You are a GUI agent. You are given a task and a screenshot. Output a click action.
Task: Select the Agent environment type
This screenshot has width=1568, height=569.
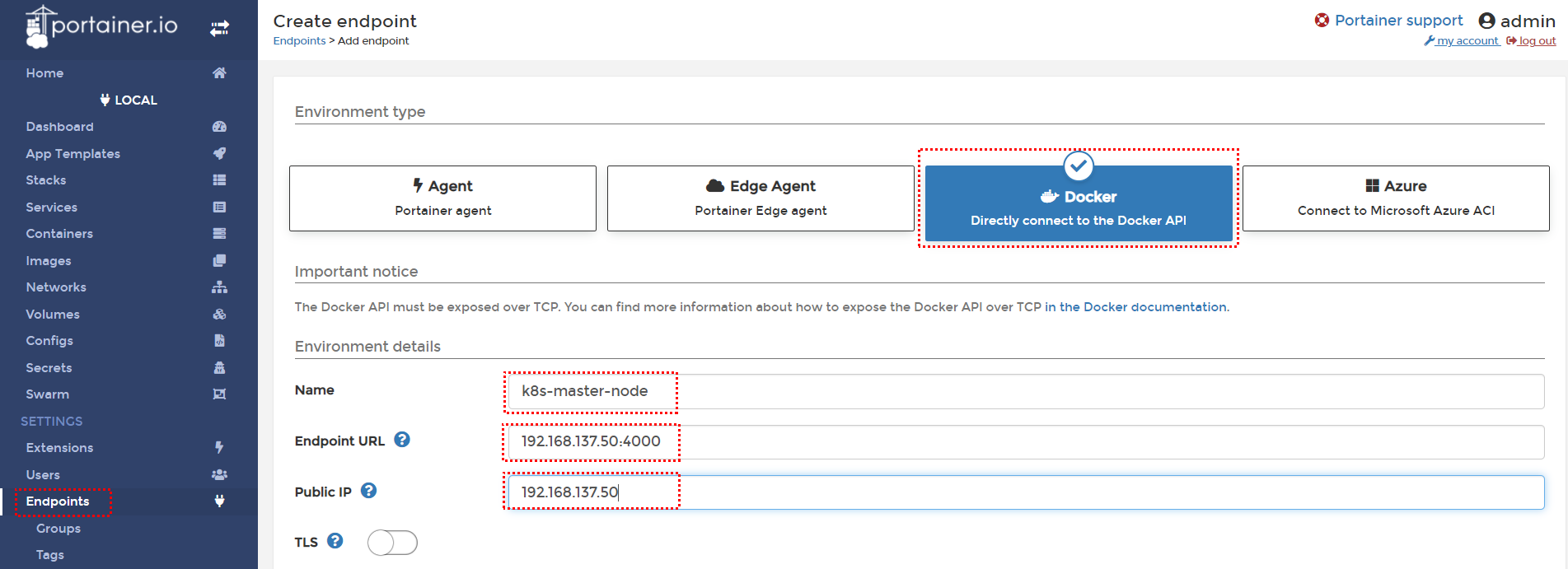point(442,198)
